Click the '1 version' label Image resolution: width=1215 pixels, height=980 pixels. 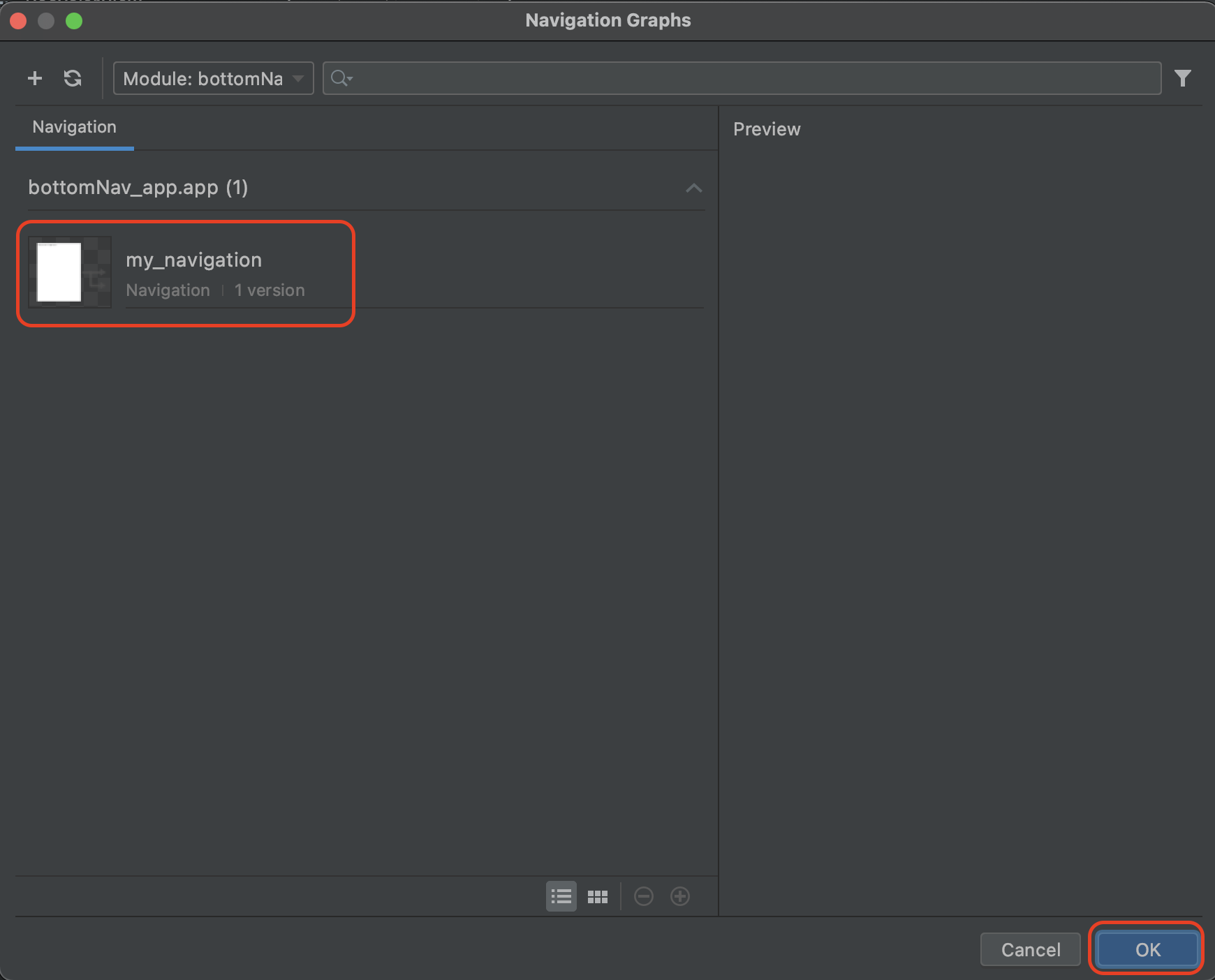coord(270,290)
